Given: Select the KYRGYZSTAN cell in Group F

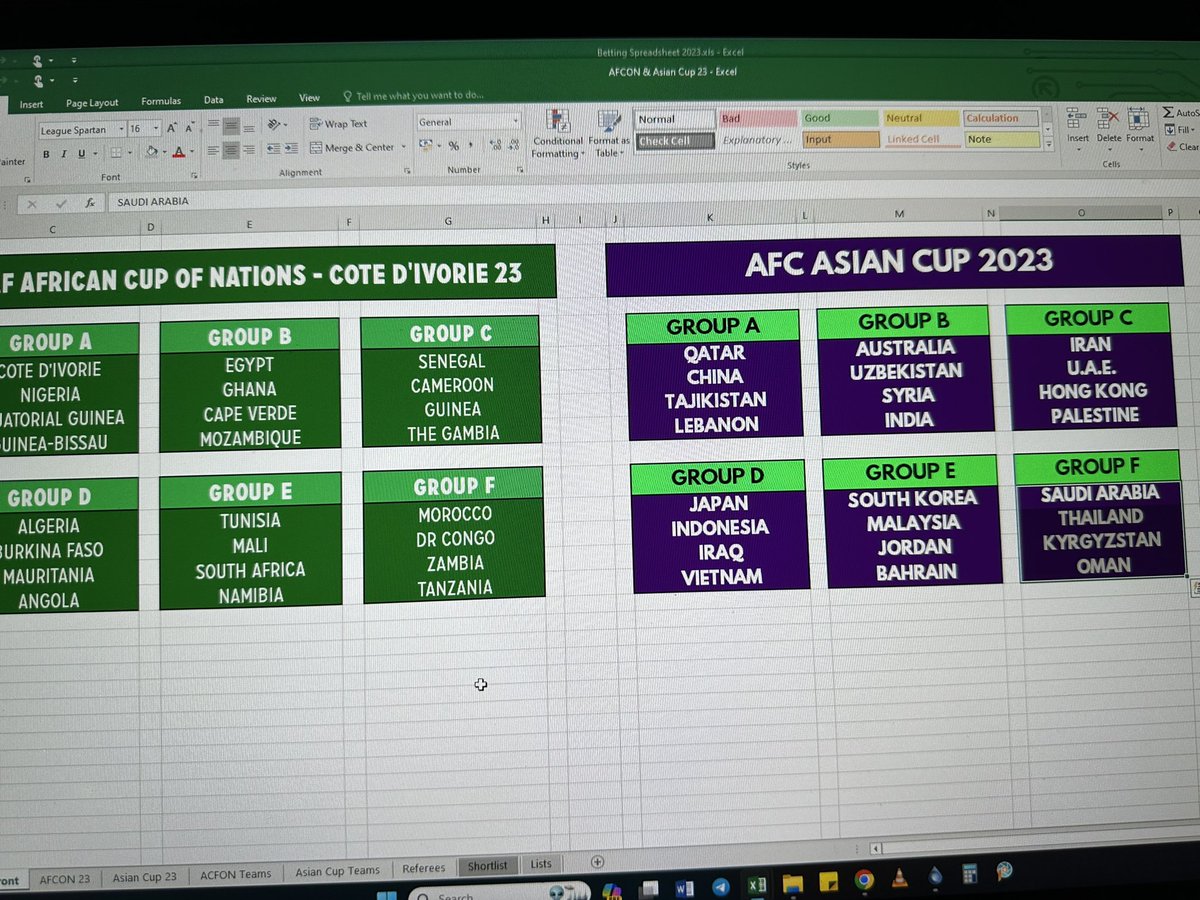Looking at the screenshot, I should pyautogui.click(x=1102, y=541).
